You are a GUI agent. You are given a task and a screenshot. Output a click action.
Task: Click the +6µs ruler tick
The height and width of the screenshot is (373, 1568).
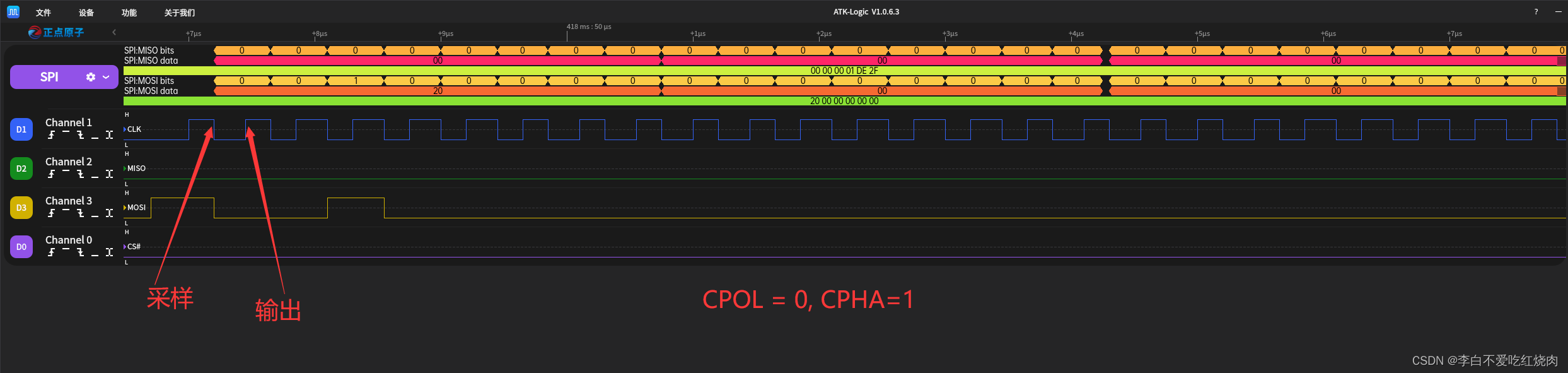[1328, 33]
